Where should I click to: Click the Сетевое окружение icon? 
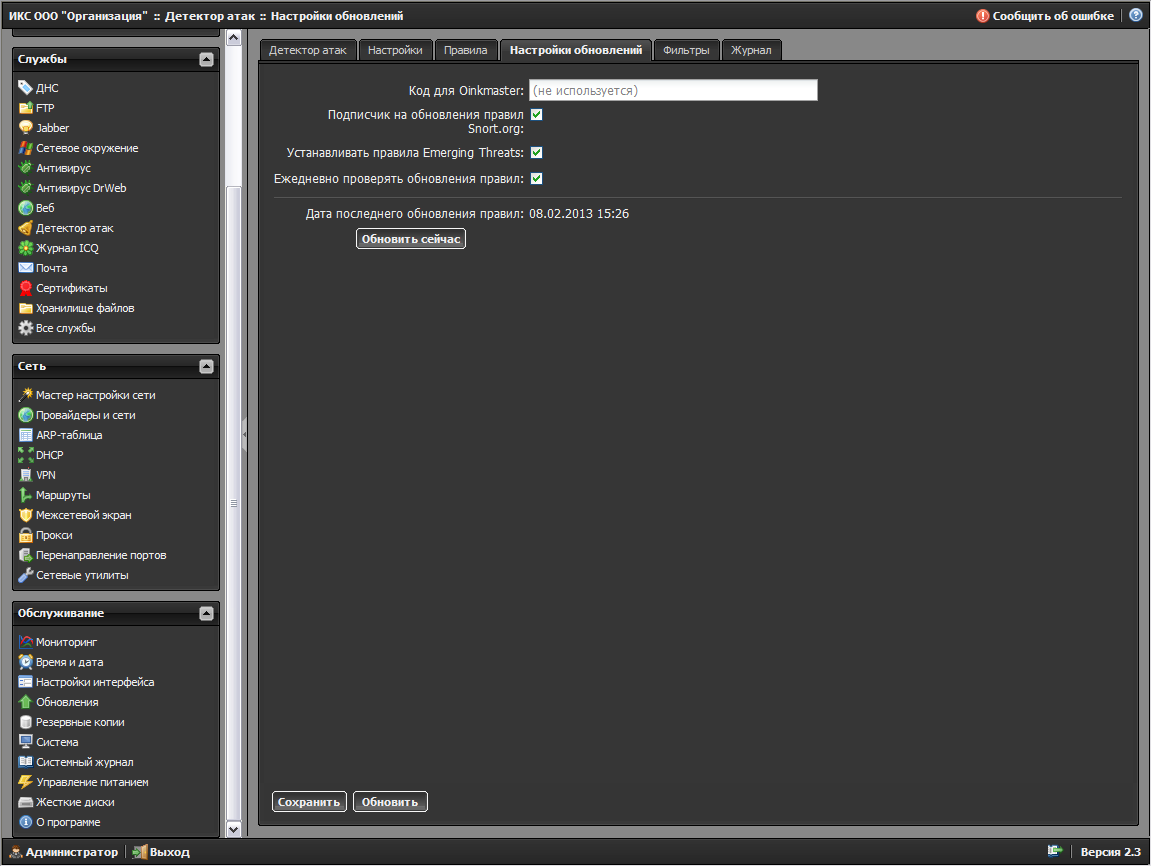coord(26,148)
